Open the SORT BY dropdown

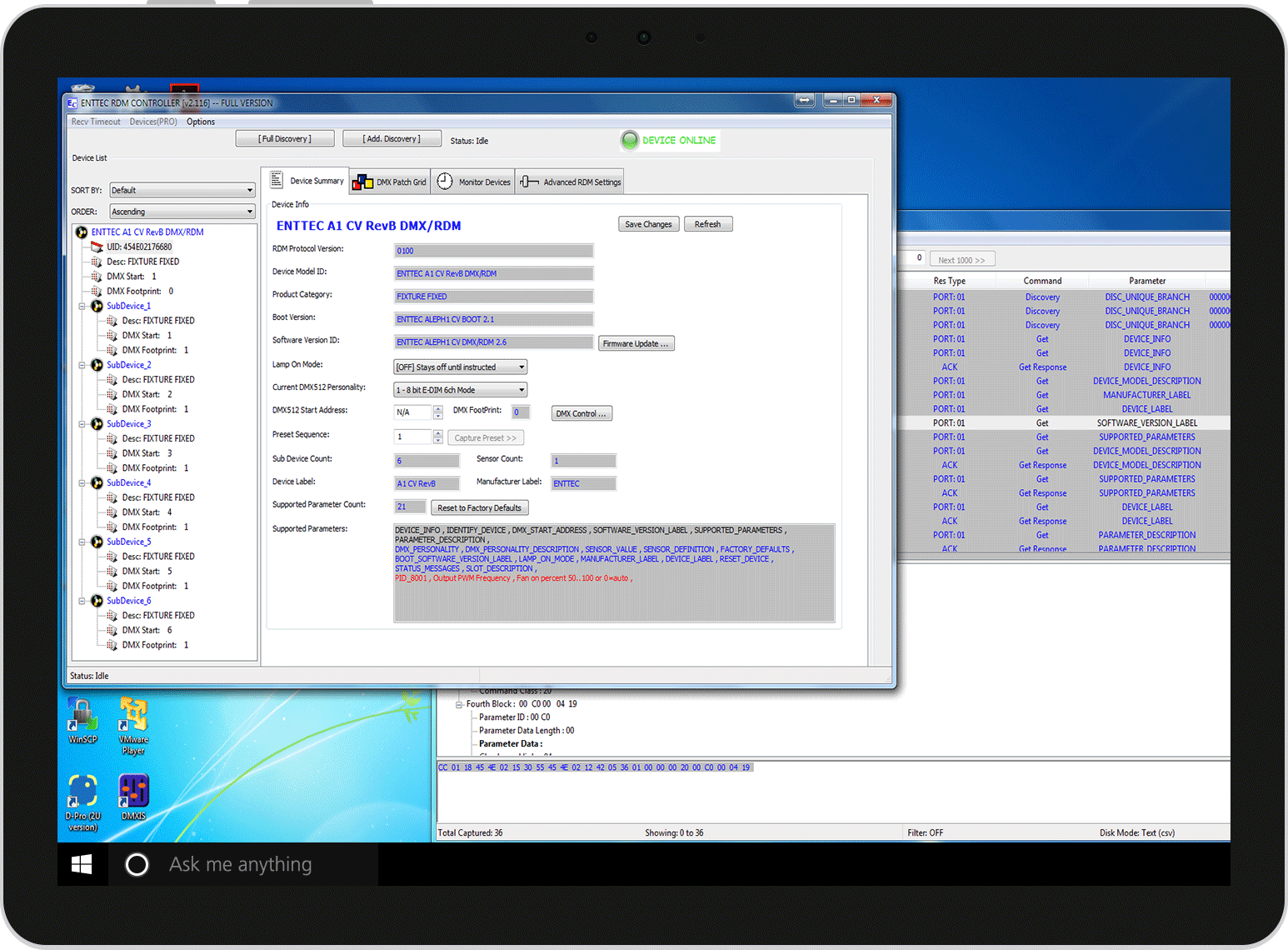point(182,191)
